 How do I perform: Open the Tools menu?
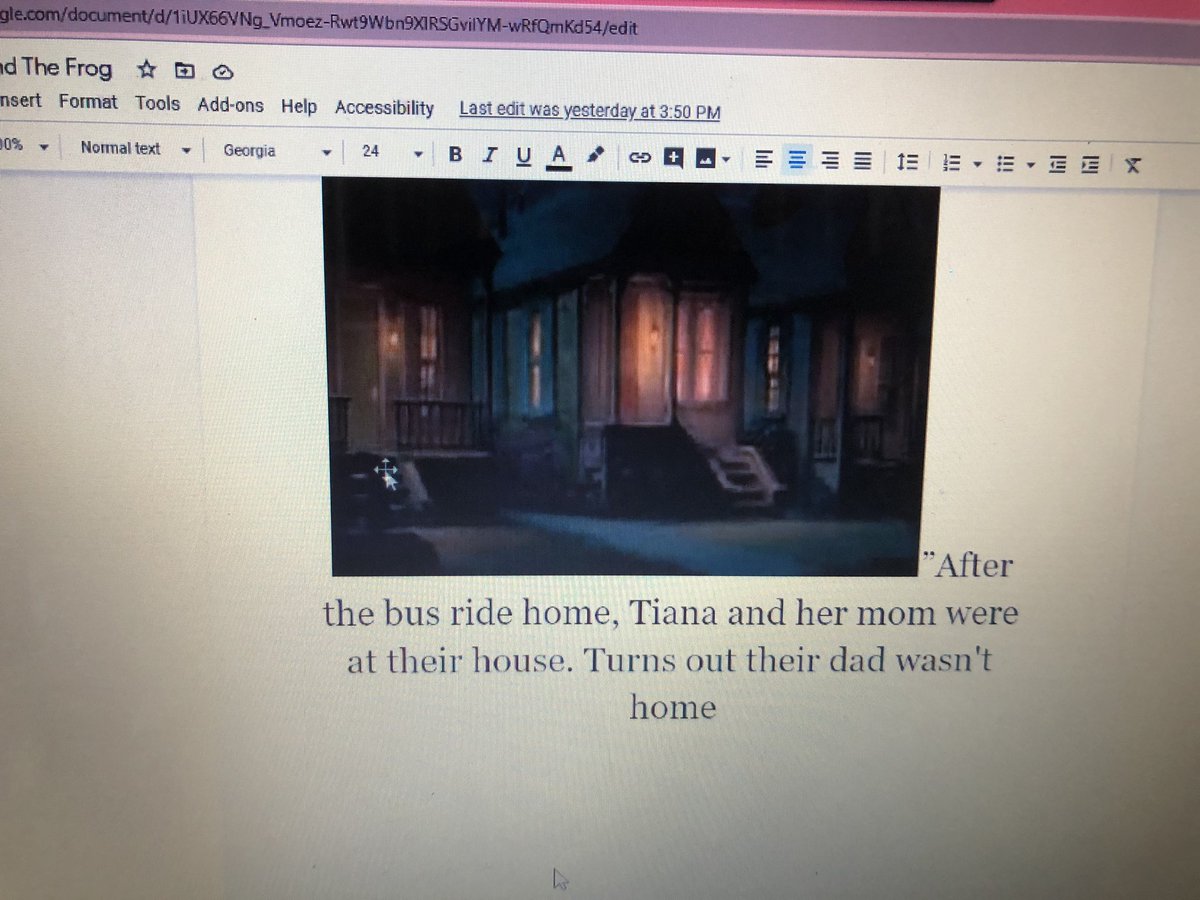[158, 103]
